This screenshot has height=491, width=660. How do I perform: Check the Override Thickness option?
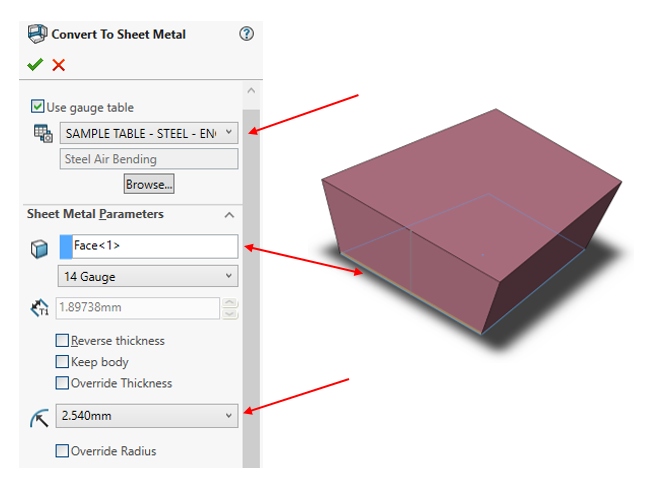[x=63, y=383]
